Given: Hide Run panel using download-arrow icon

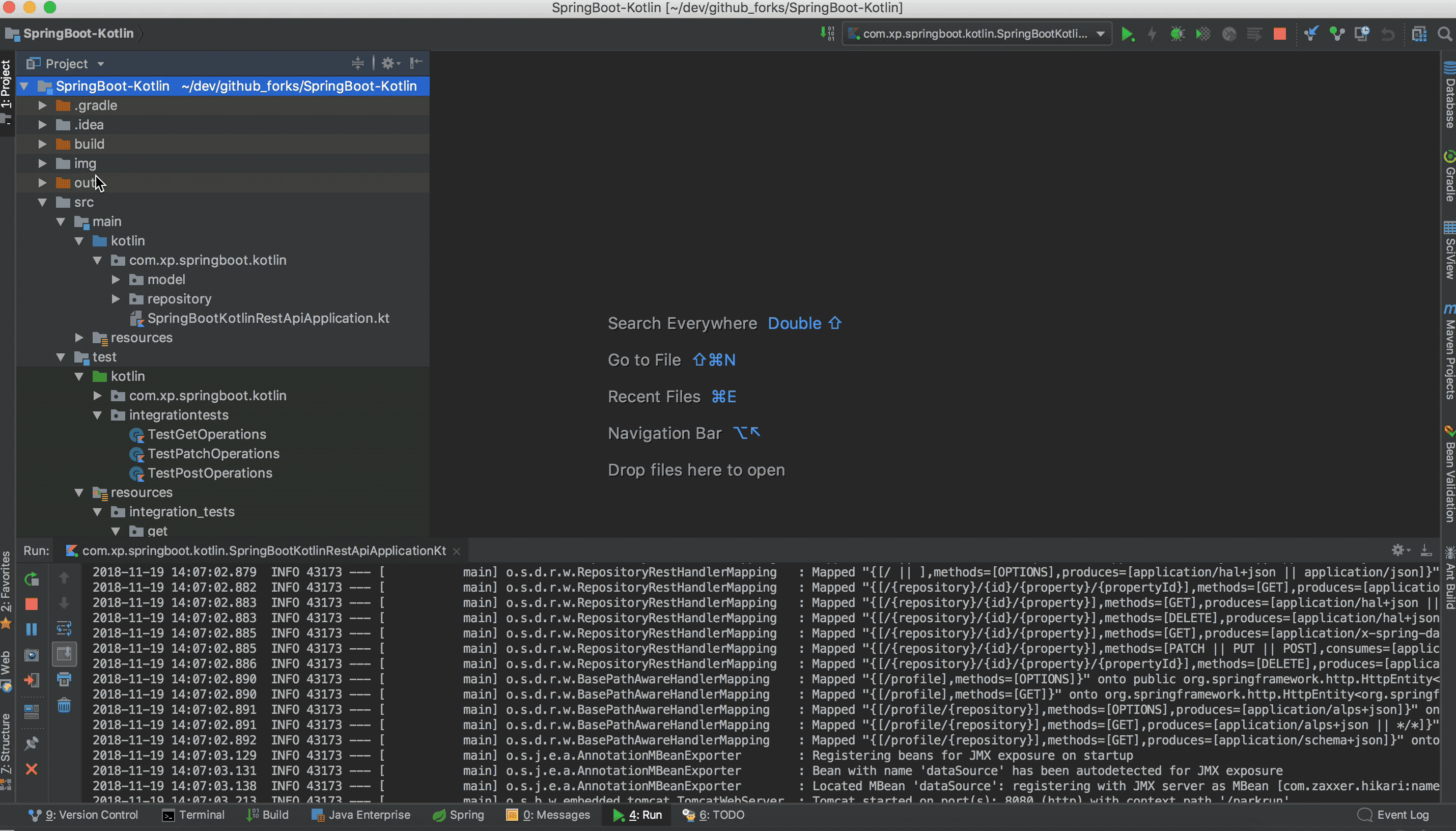Looking at the screenshot, I should [x=1426, y=550].
